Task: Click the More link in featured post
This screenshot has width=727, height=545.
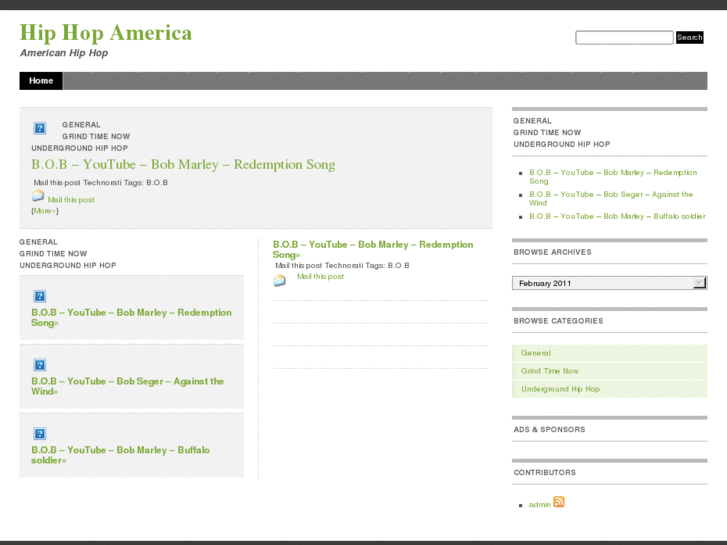Action: click(45, 211)
